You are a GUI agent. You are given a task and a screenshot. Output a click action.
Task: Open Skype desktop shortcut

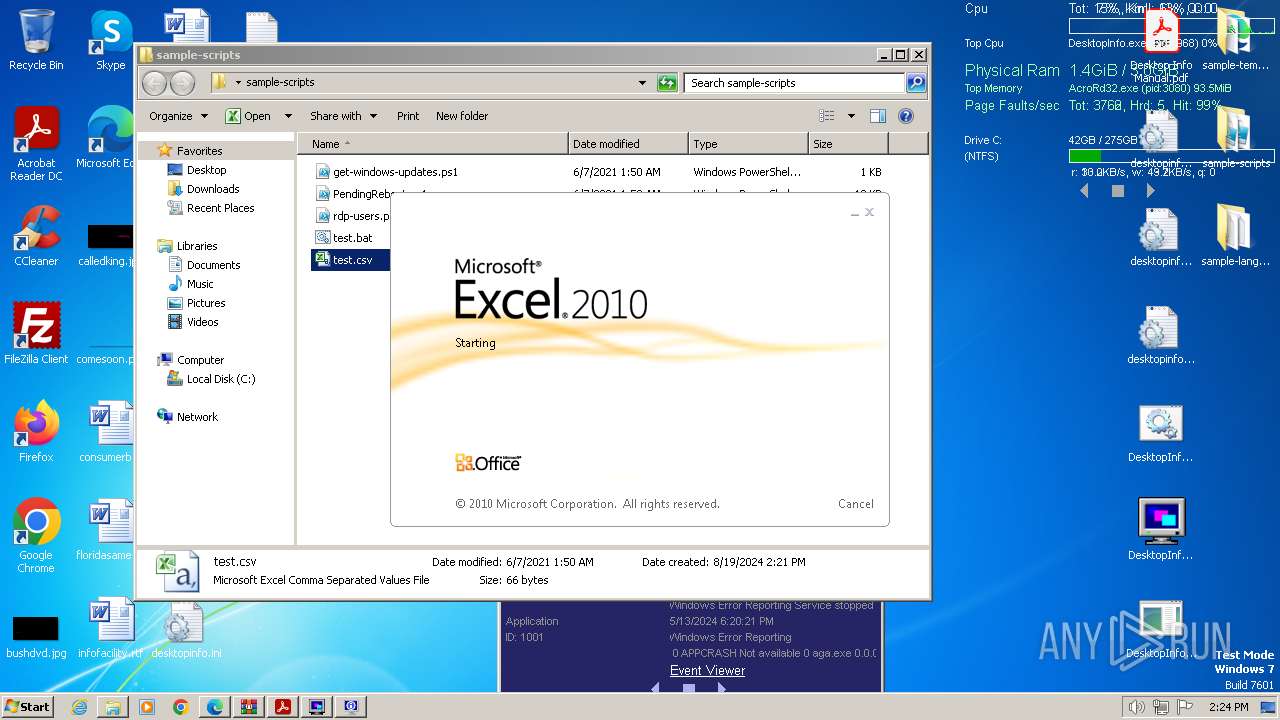pyautogui.click(x=110, y=40)
